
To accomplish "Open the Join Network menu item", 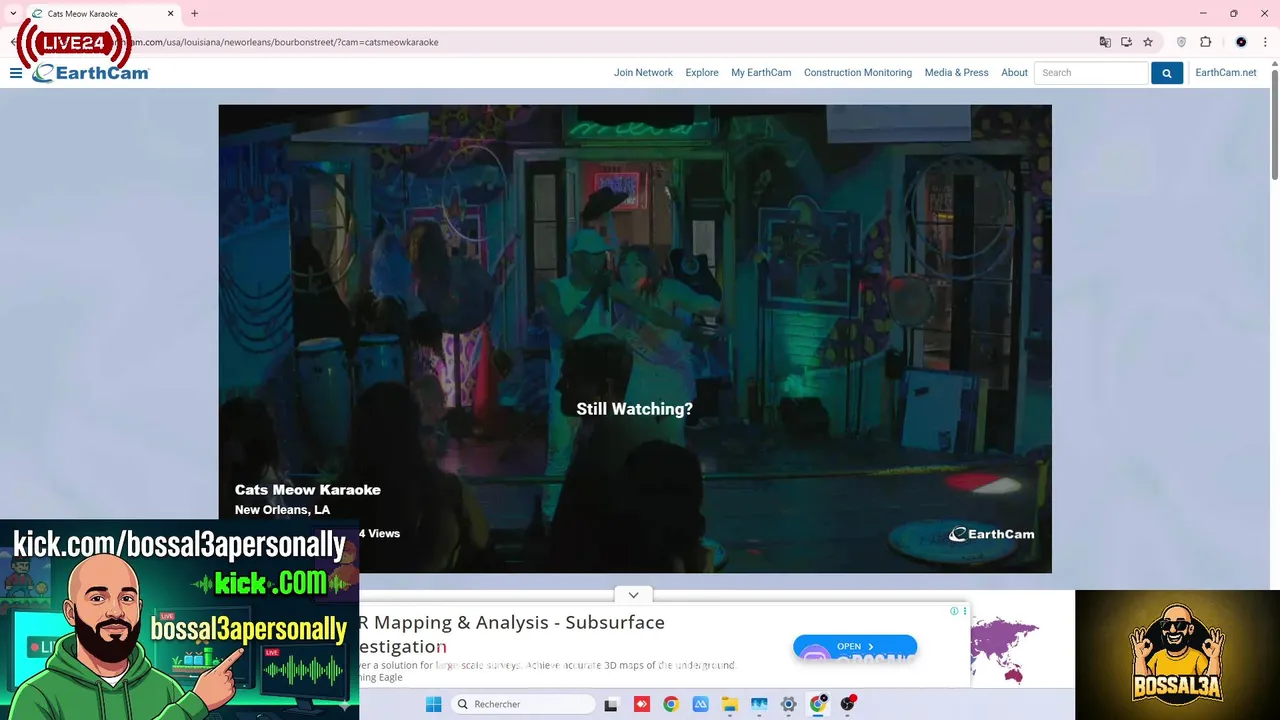I will [643, 73].
